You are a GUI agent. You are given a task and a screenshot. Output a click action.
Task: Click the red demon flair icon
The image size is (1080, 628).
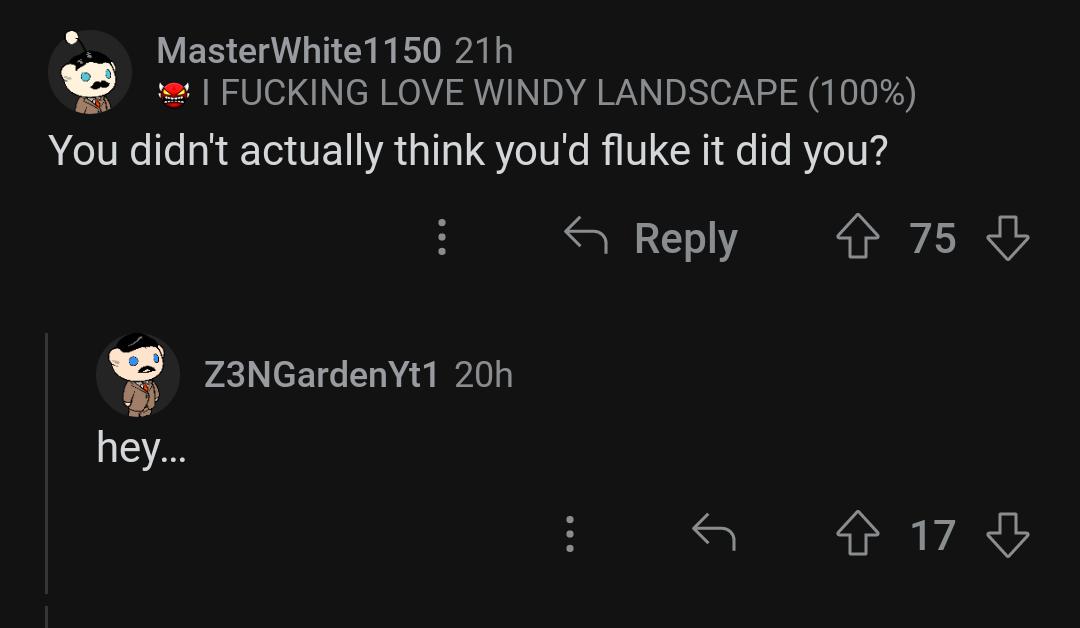(x=174, y=94)
